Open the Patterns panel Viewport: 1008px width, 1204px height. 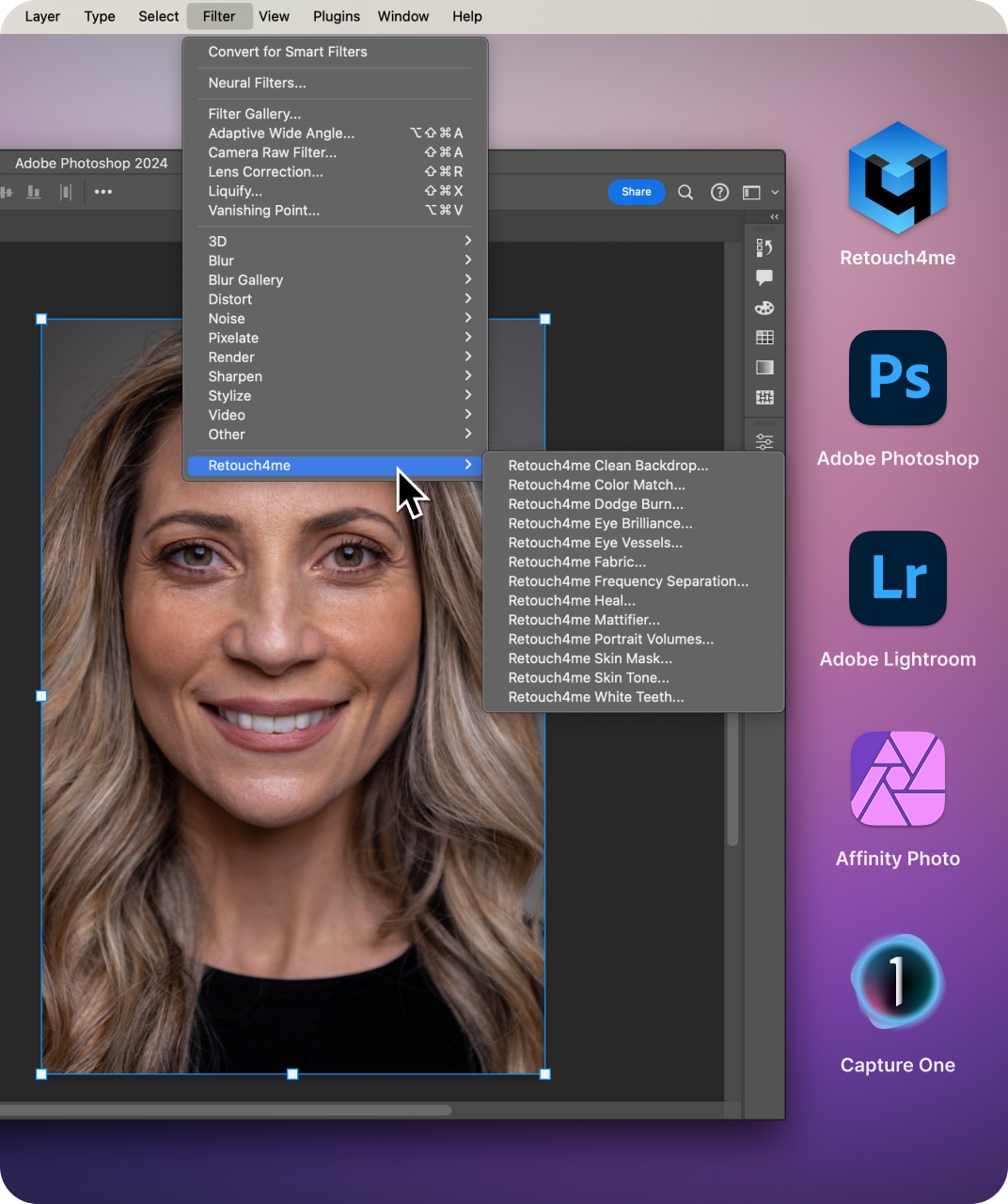coord(764,397)
